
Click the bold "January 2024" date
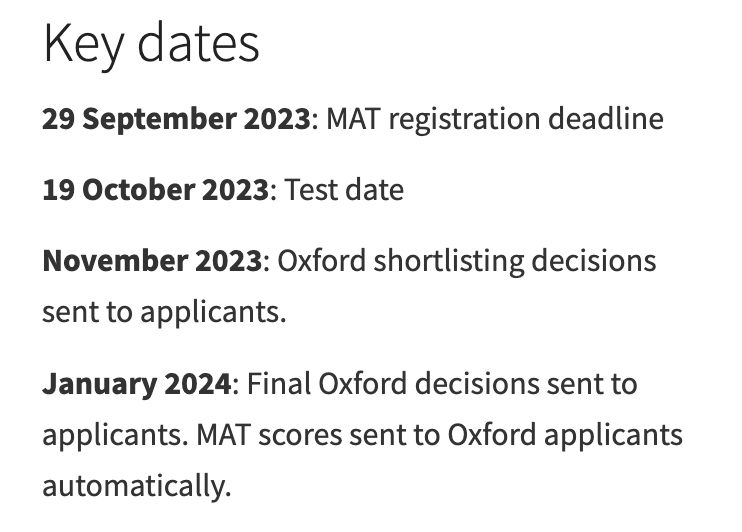click(136, 384)
